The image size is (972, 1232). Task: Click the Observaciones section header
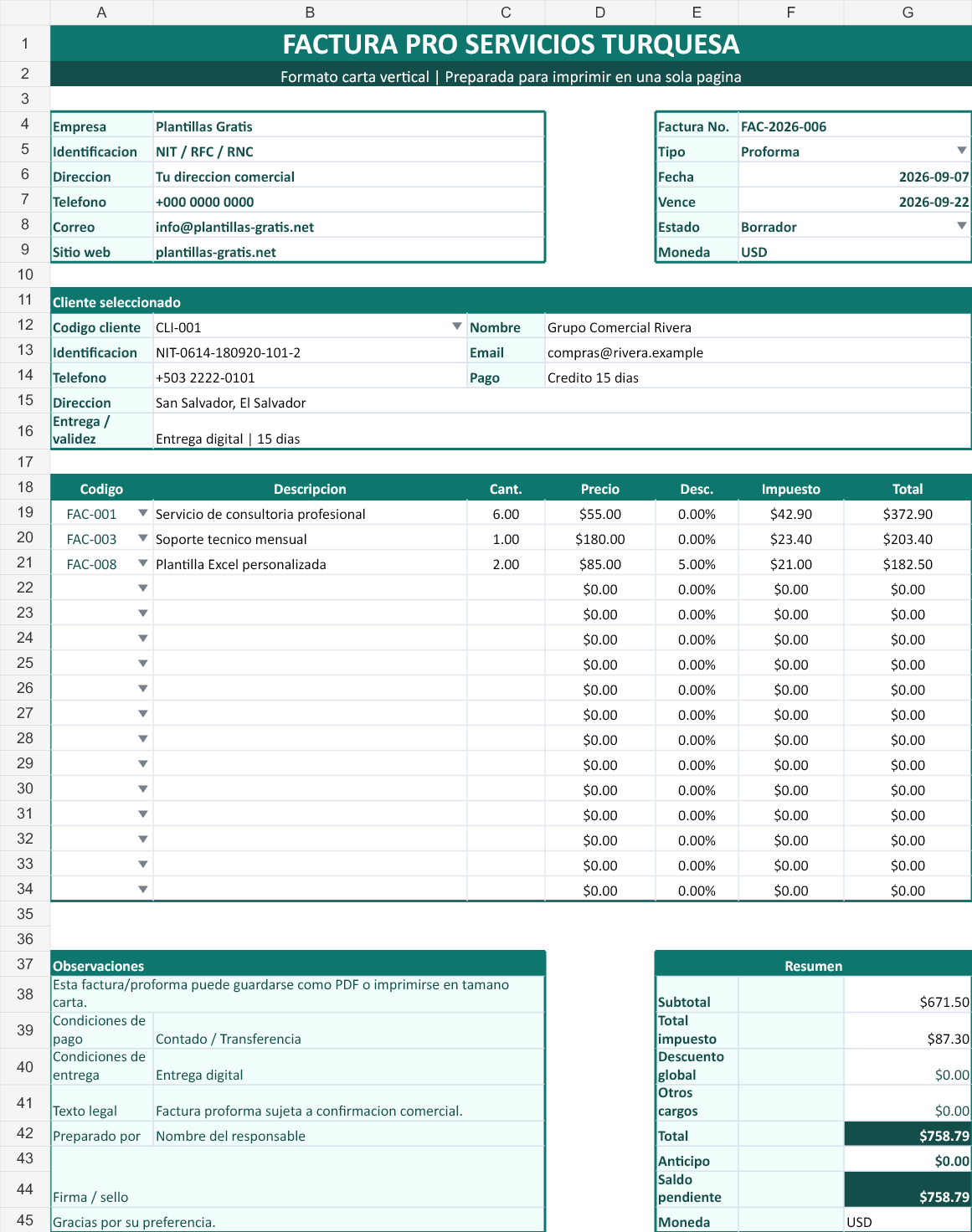(298, 965)
